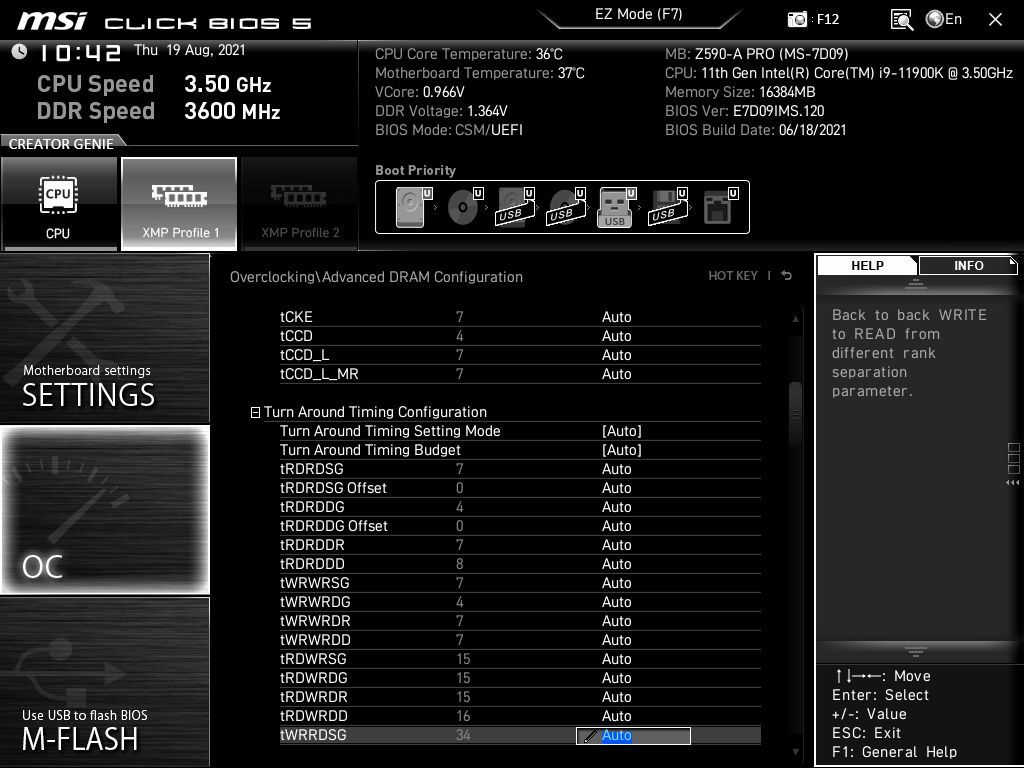Screen dimensions: 1024x768
Task: Open M-FLASH BIOS flashing utility
Action: pos(104,682)
